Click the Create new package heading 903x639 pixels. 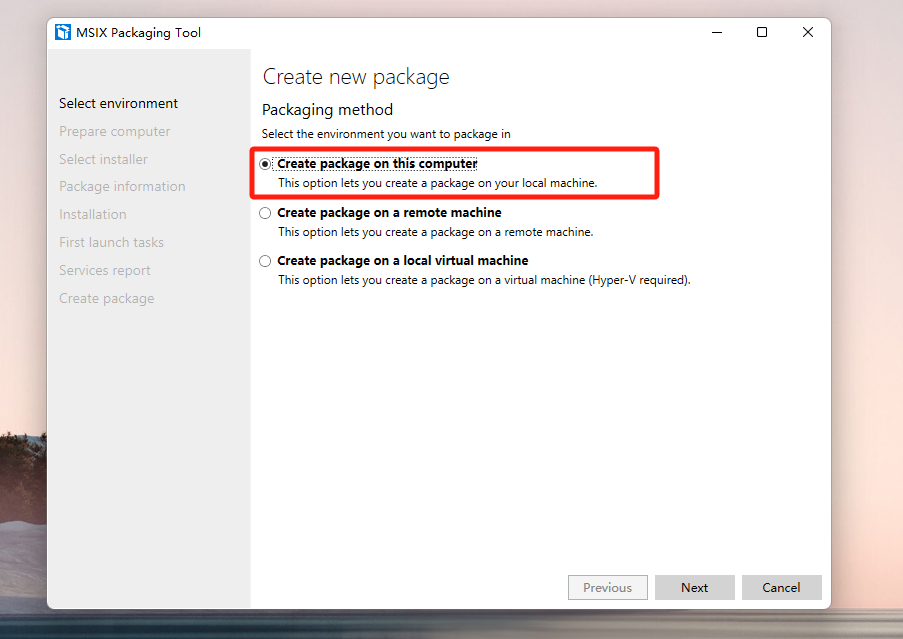[x=356, y=77]
